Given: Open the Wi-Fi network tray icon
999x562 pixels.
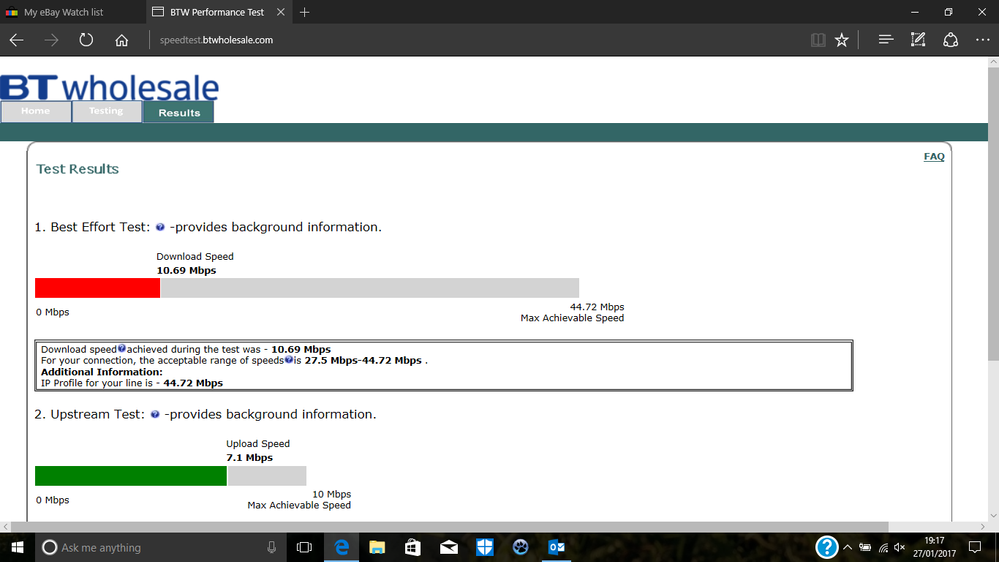Looking at the screenshot, I should (x=883, y=547).
